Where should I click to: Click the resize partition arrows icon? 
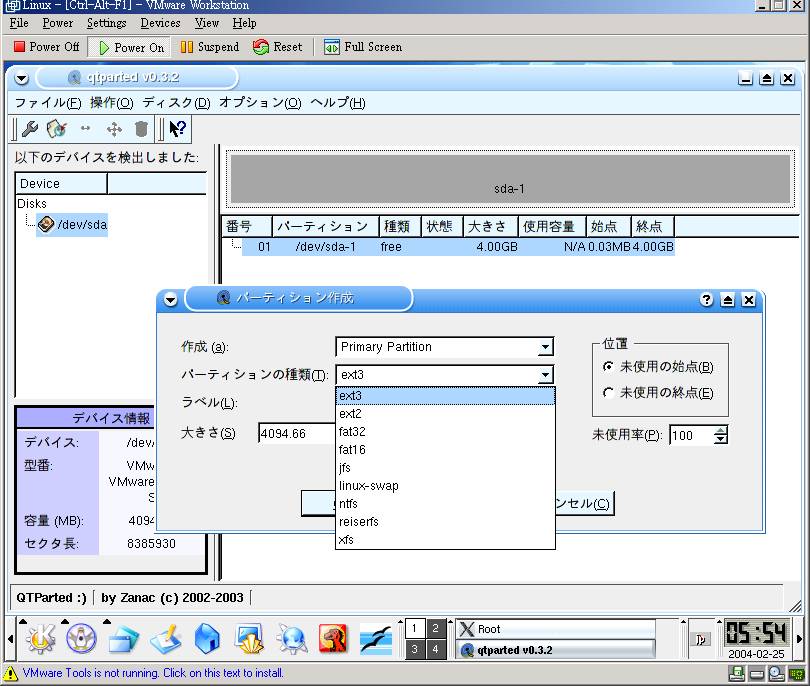pos(86,128)
